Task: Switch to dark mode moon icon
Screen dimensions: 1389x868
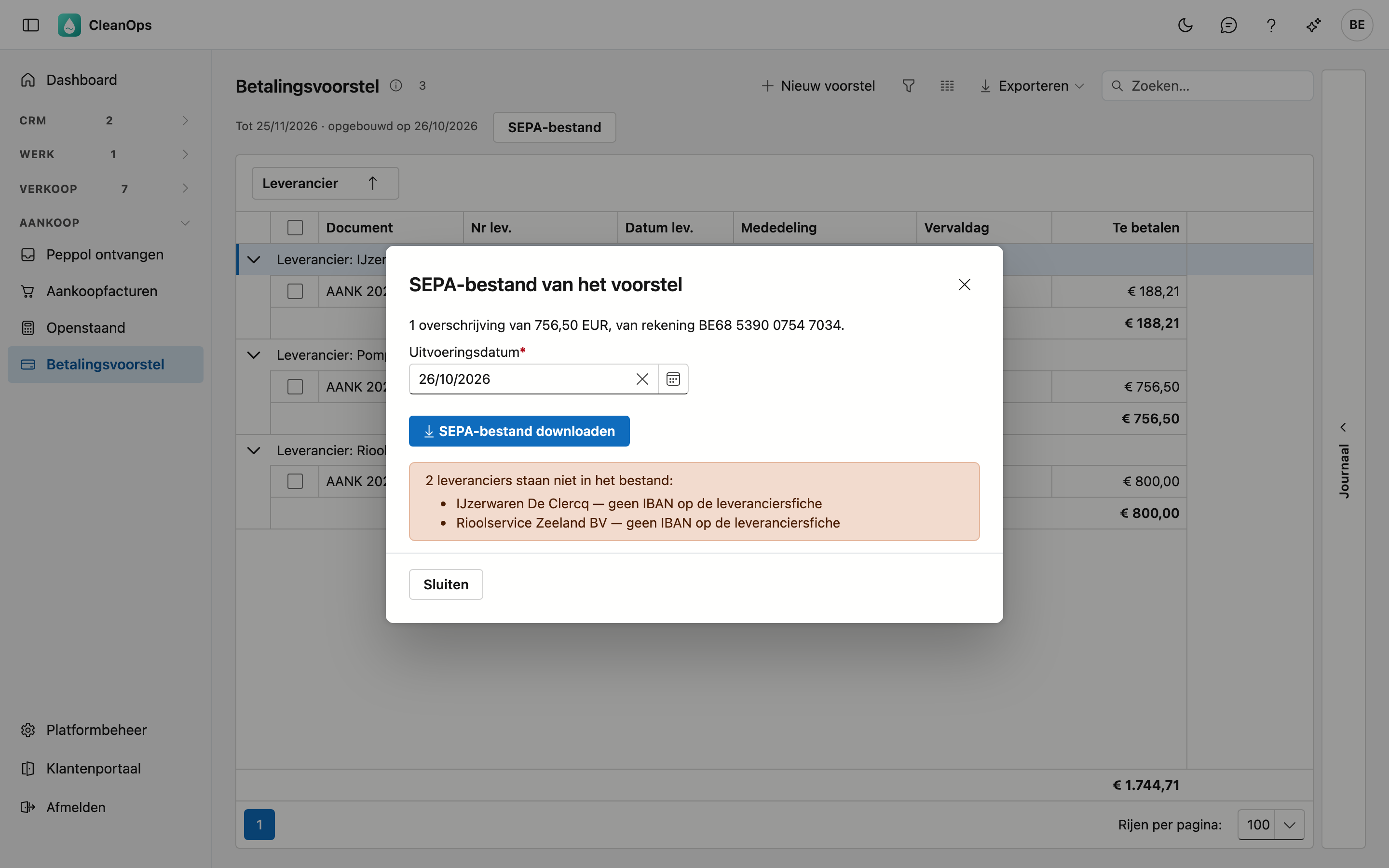Action: point(1185,25)
